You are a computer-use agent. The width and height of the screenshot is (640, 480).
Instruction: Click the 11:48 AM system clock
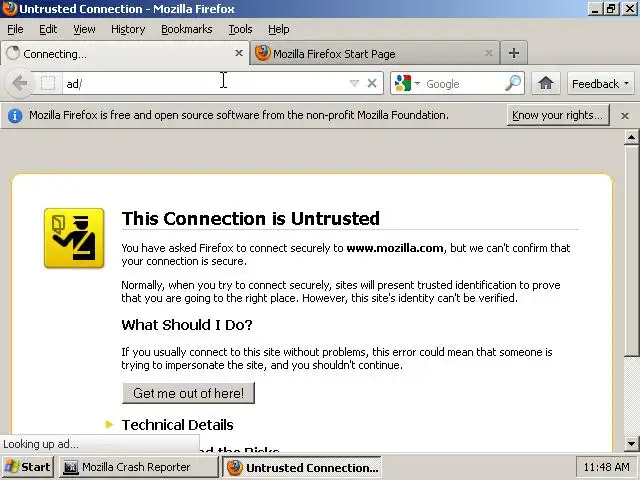coord(606,467)
